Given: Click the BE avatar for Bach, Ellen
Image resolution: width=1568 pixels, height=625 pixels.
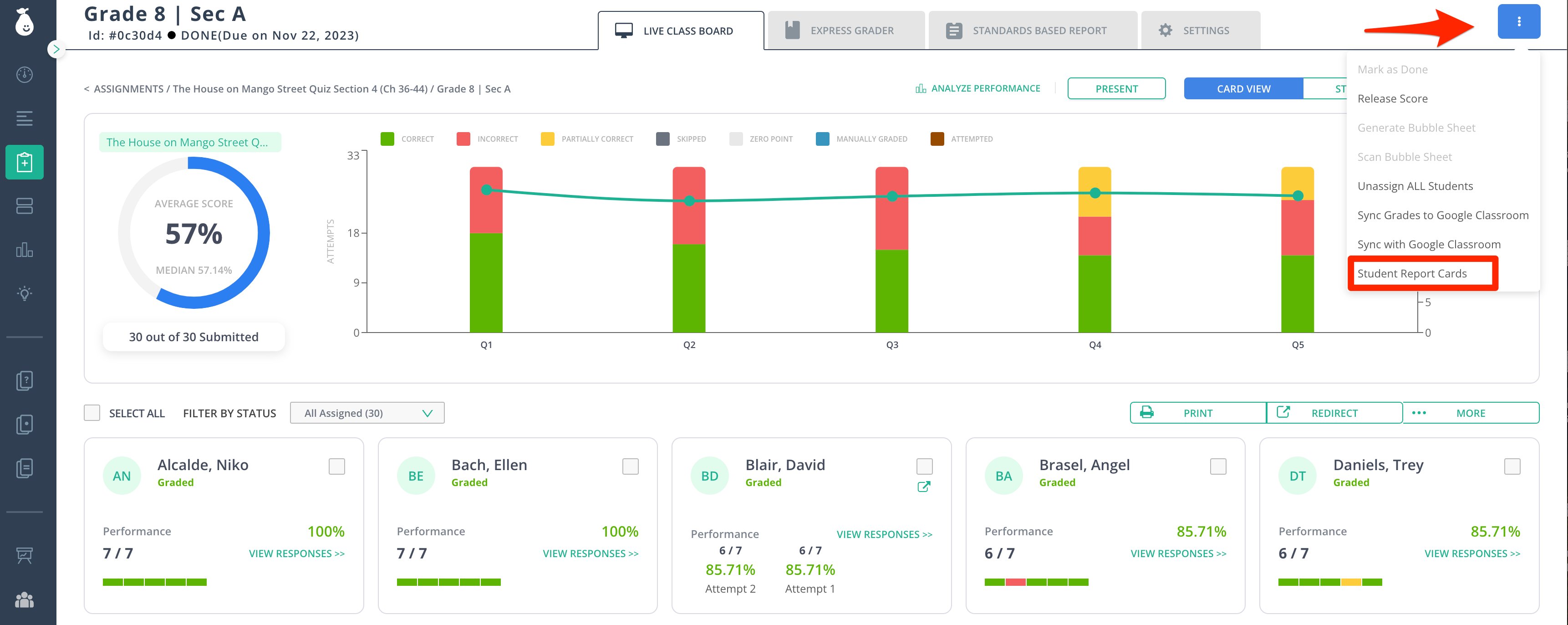Looking at the screenshot, I should point(416,476).
